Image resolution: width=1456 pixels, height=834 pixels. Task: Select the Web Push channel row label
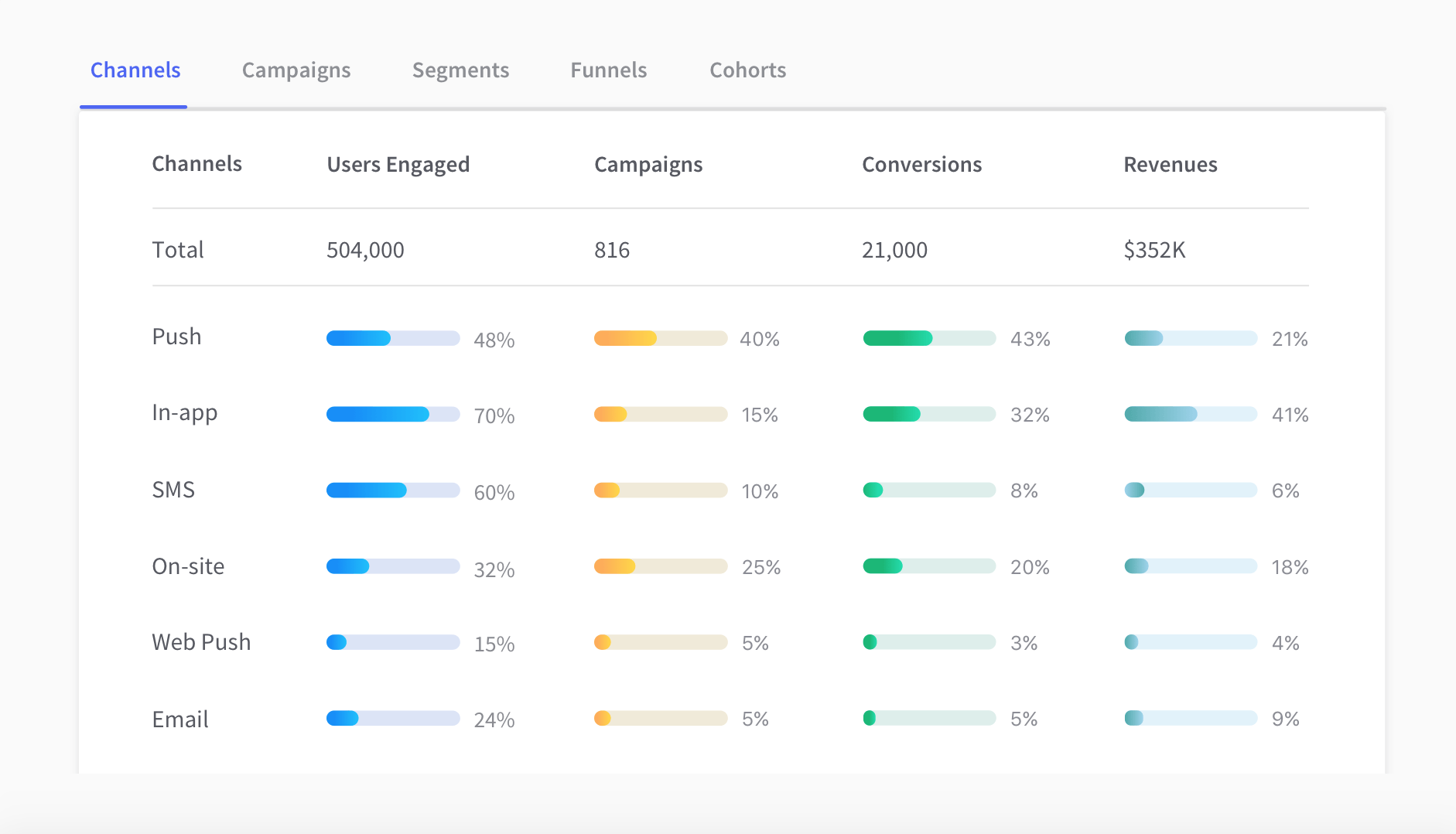tap(201, 642)
